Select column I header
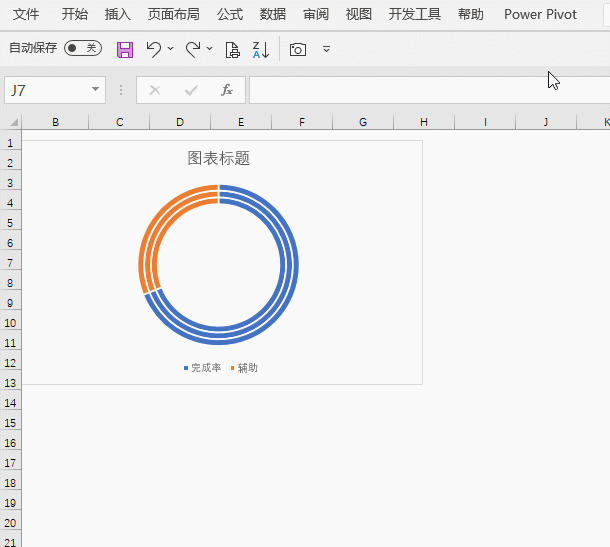The image size is (610, 547). click(x=485, y=122)
